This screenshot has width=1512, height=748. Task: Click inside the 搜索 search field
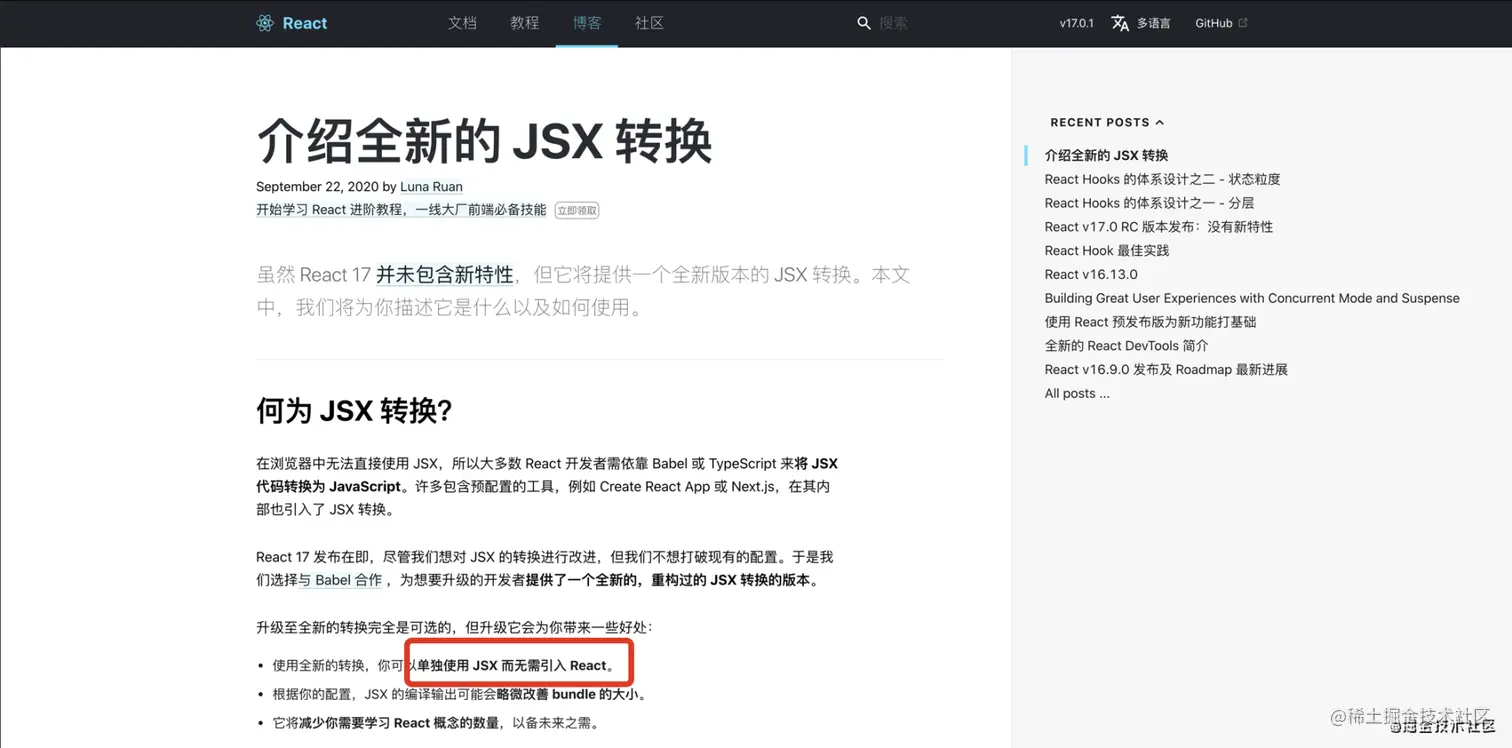[x=893, y=22]
